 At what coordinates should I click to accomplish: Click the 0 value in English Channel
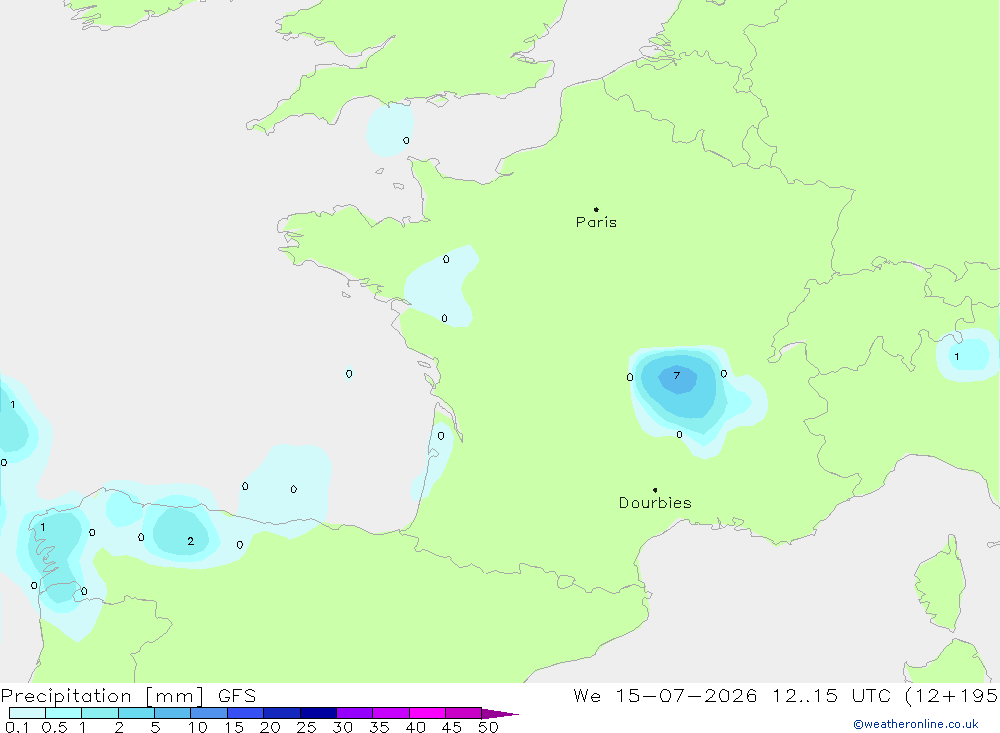pyautogui.click(x=406, y=140)
